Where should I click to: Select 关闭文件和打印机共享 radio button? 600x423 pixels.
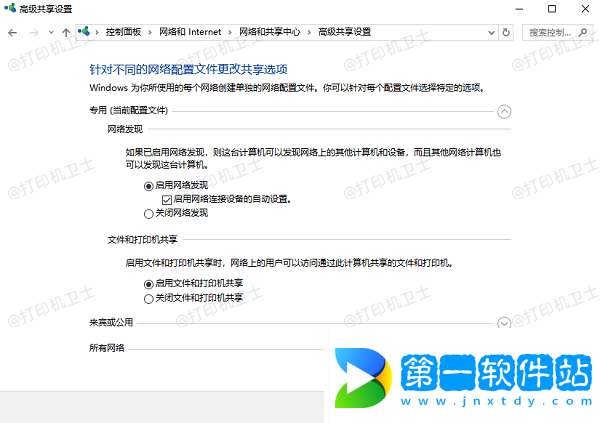click(x=148, y=299)
